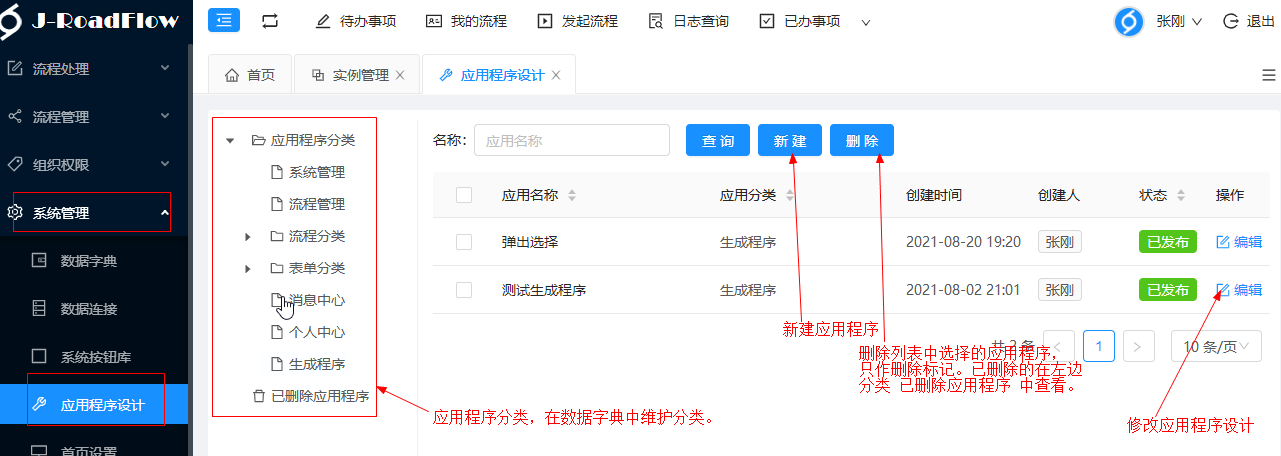Check the 弹出选择 row checkbox

pos(464,242)
